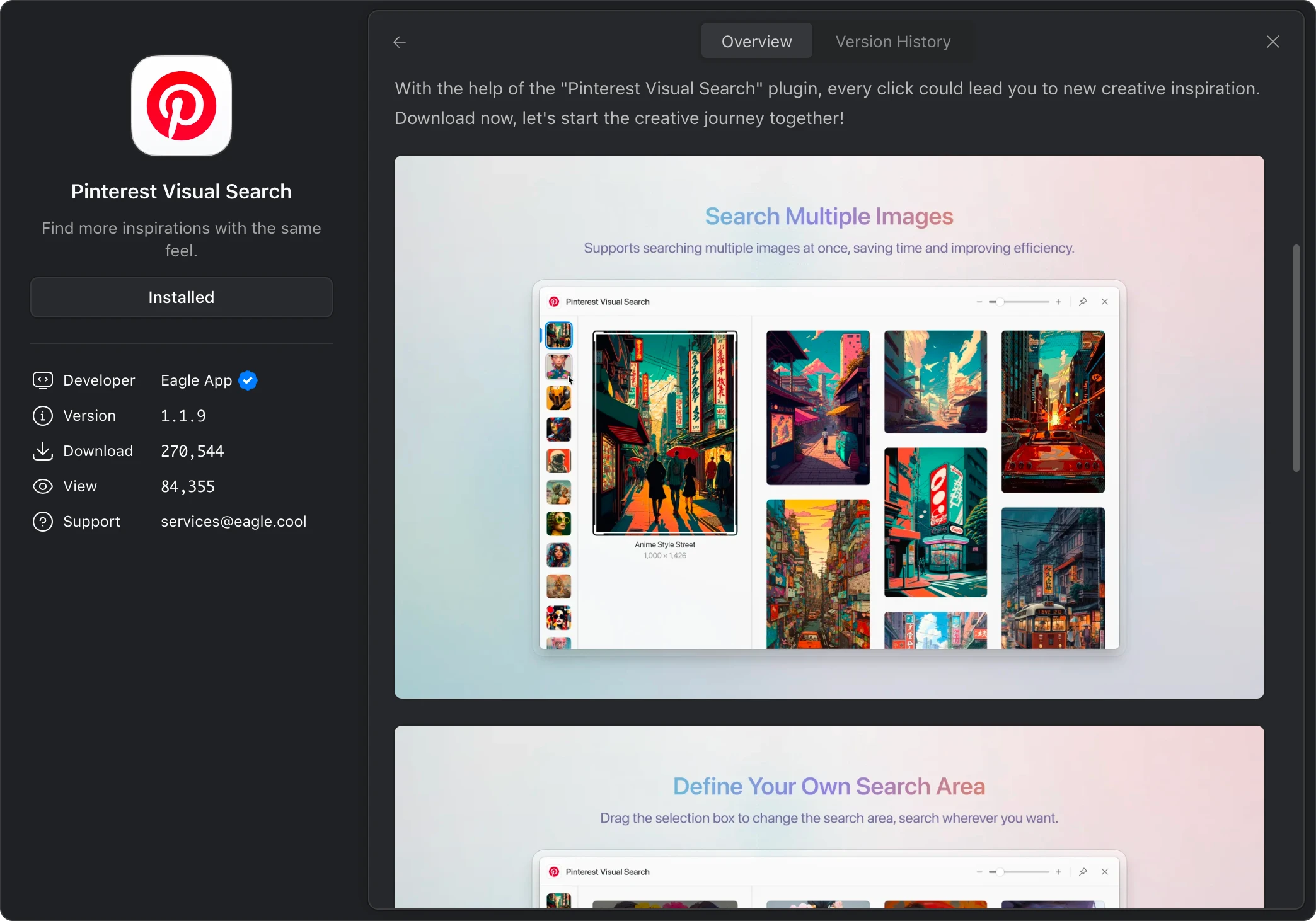This screenshot has width=1316, height=921.
Task: Click the Version info icon
Action: coord(42,416)
